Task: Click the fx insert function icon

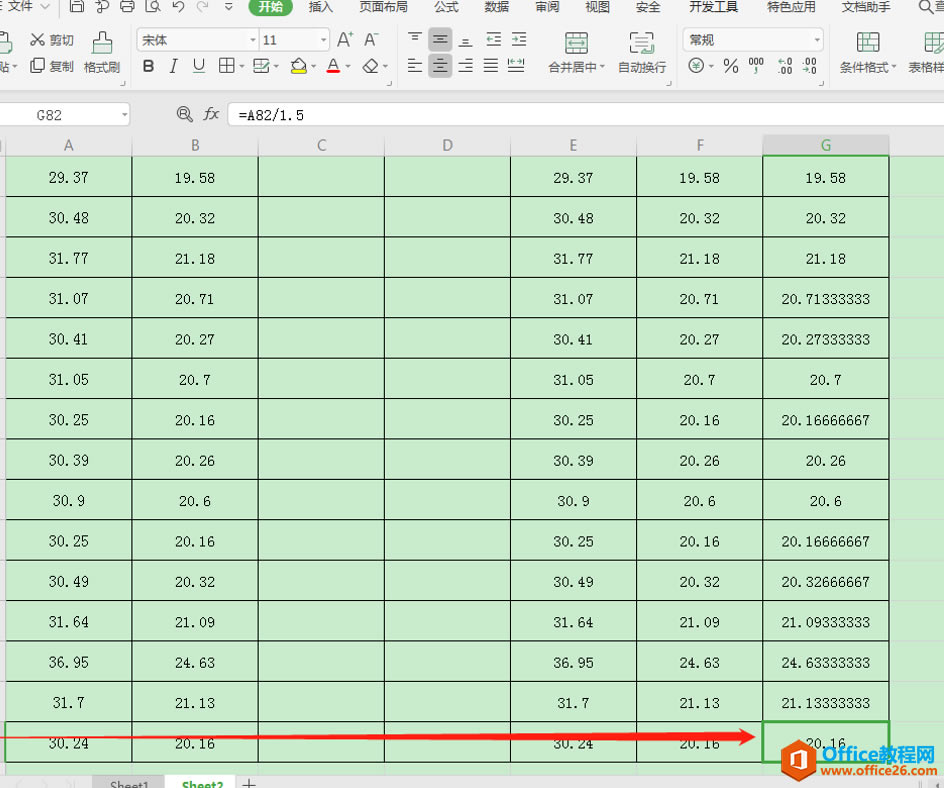Action: 211,114
